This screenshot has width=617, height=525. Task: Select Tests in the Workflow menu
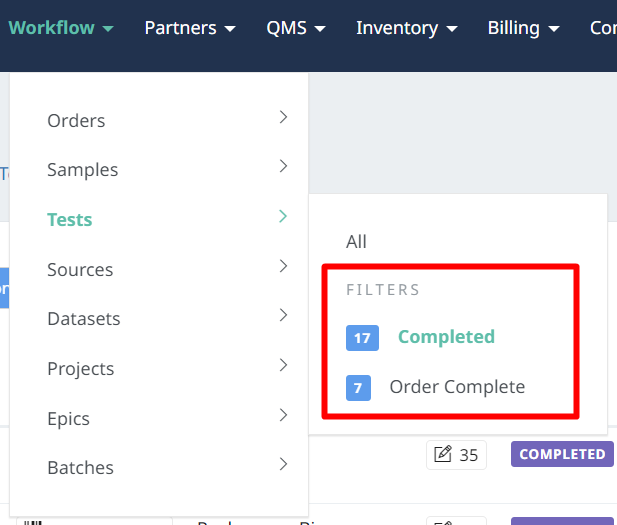point(70,220)
